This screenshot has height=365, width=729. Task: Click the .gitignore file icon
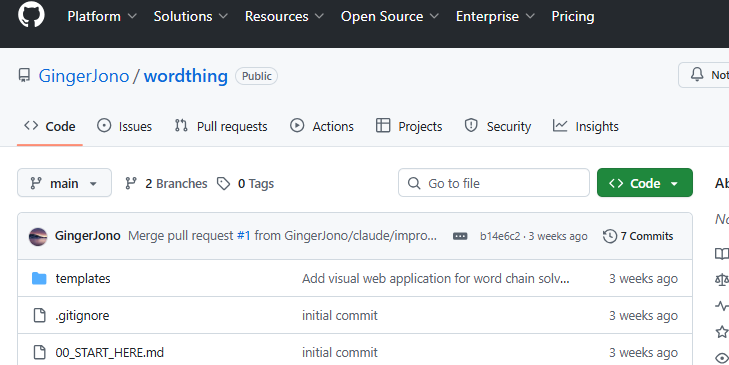[x=40, y=315]
